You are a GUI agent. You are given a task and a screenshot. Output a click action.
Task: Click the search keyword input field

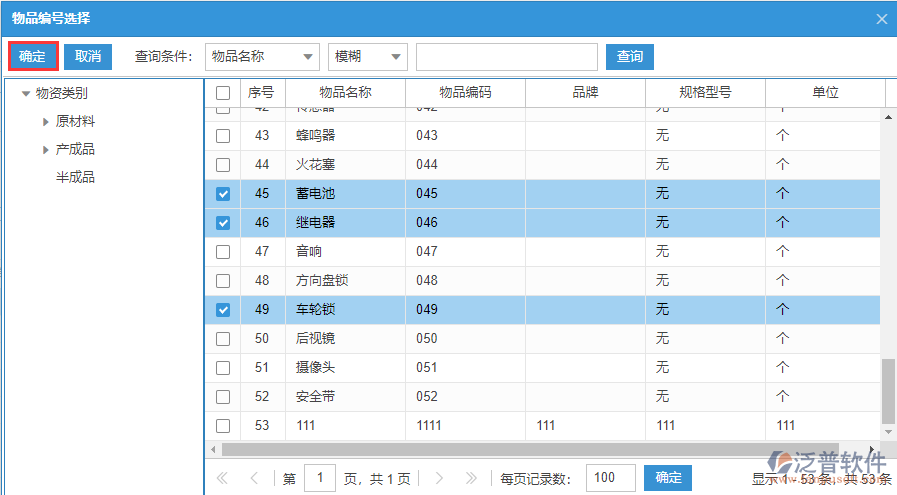[507, 57]
